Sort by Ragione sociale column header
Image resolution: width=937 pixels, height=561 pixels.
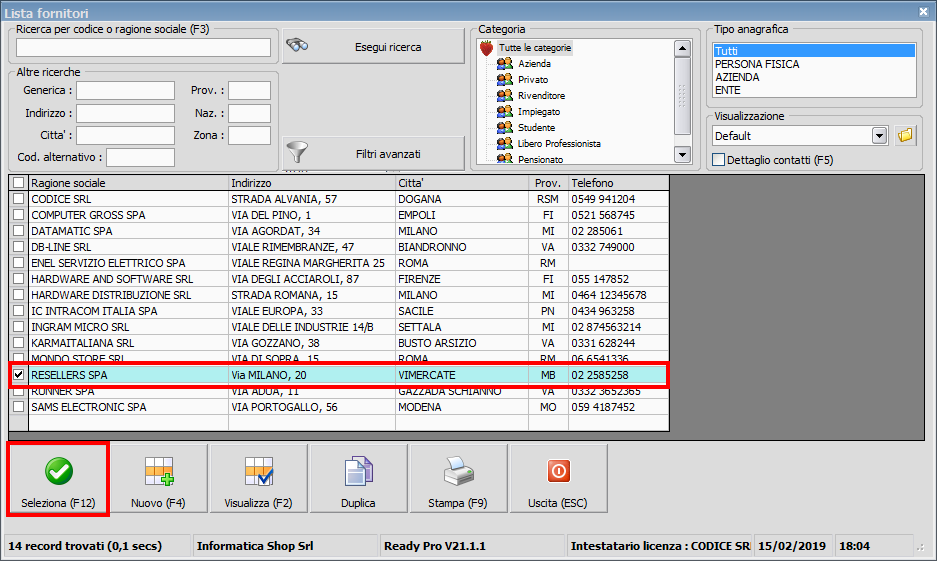pyautogui.click(x=128, y=183)
